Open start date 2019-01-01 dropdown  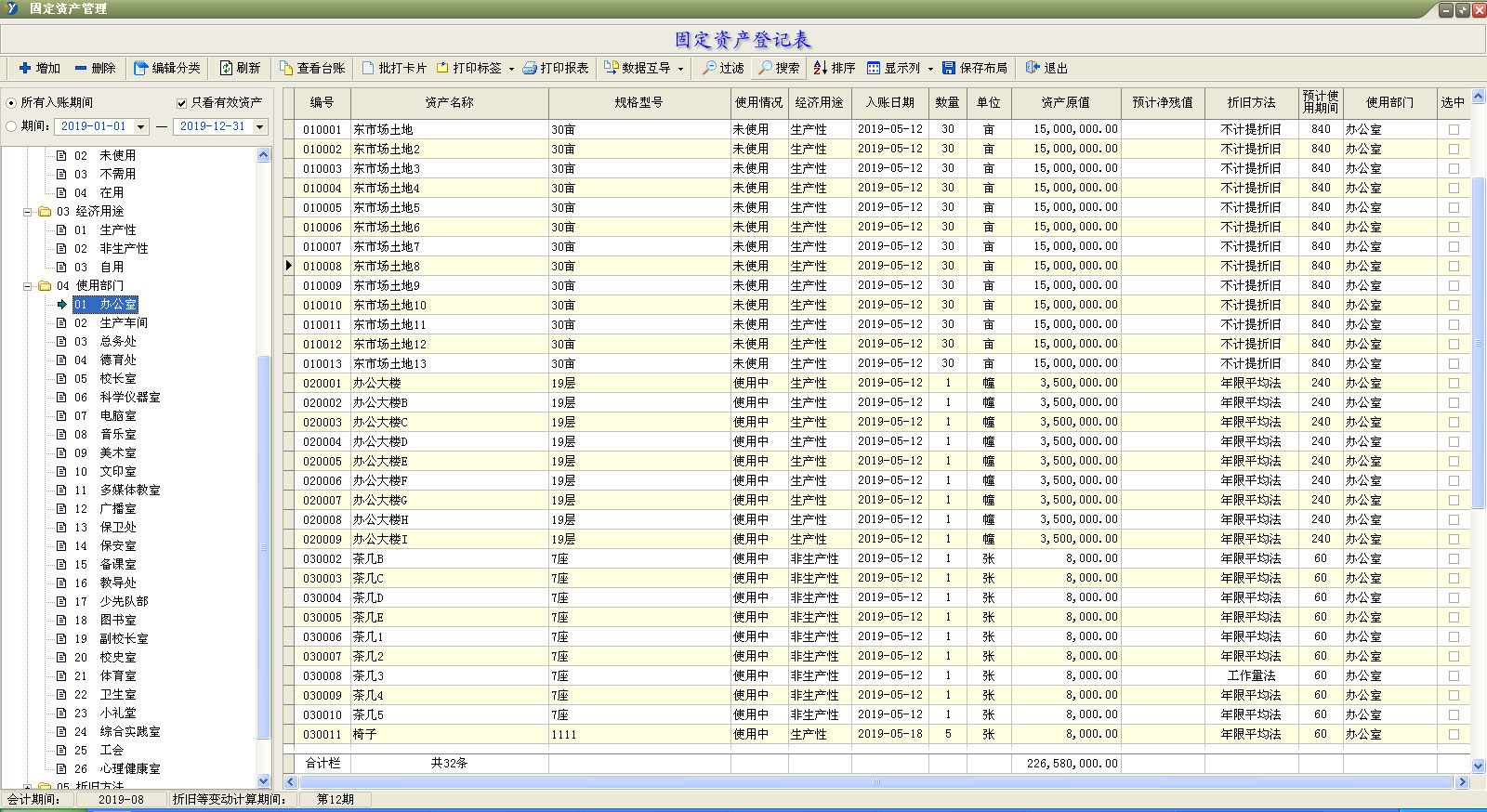point(141,126)
